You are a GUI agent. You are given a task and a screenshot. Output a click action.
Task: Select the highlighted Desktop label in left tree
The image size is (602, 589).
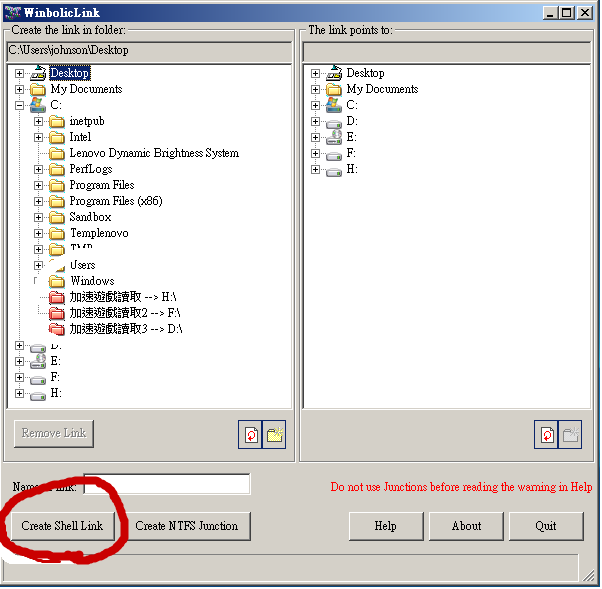tap(69, 73)
